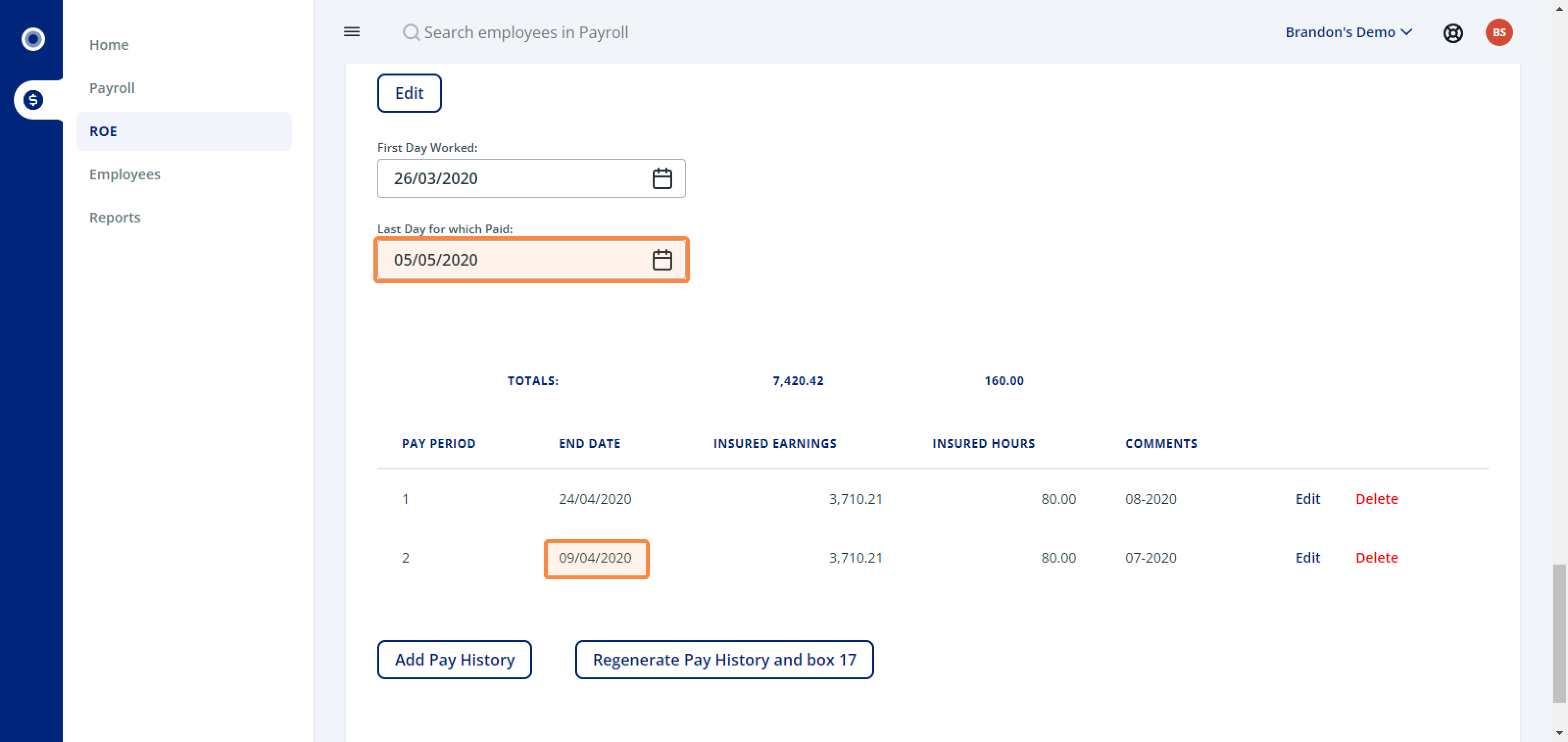Focus the Last Day for which Paid field
This screenshot has width=1568, height=742.
531,260
